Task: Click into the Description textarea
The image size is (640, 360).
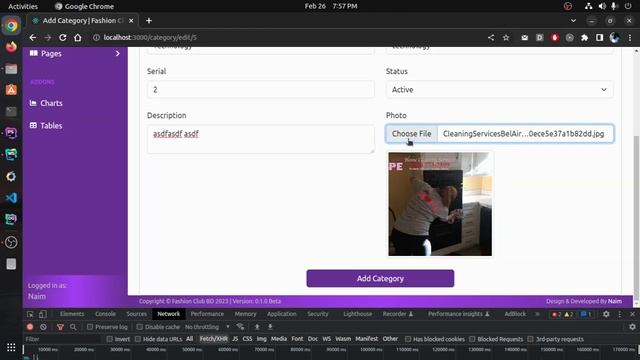Action: tap(260, 139)
